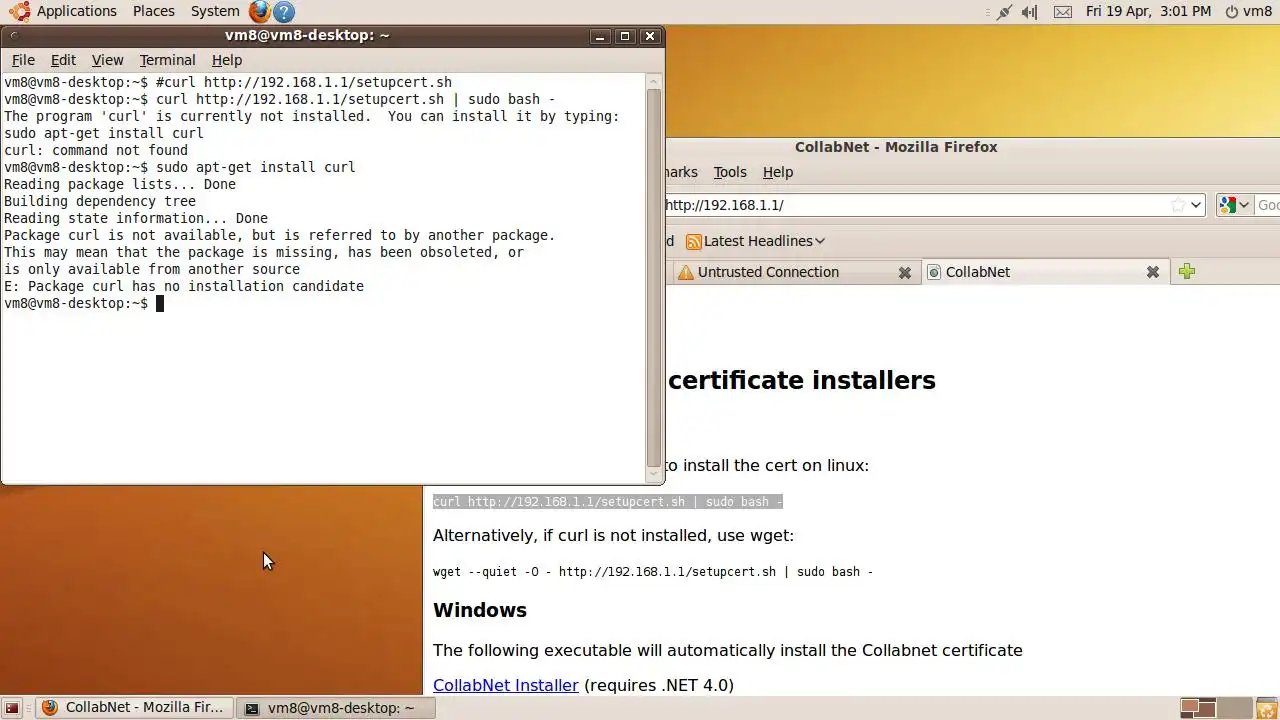The image size is (1280, 720).
Task: Open the terminal Help menu
Action: (227, 60)
